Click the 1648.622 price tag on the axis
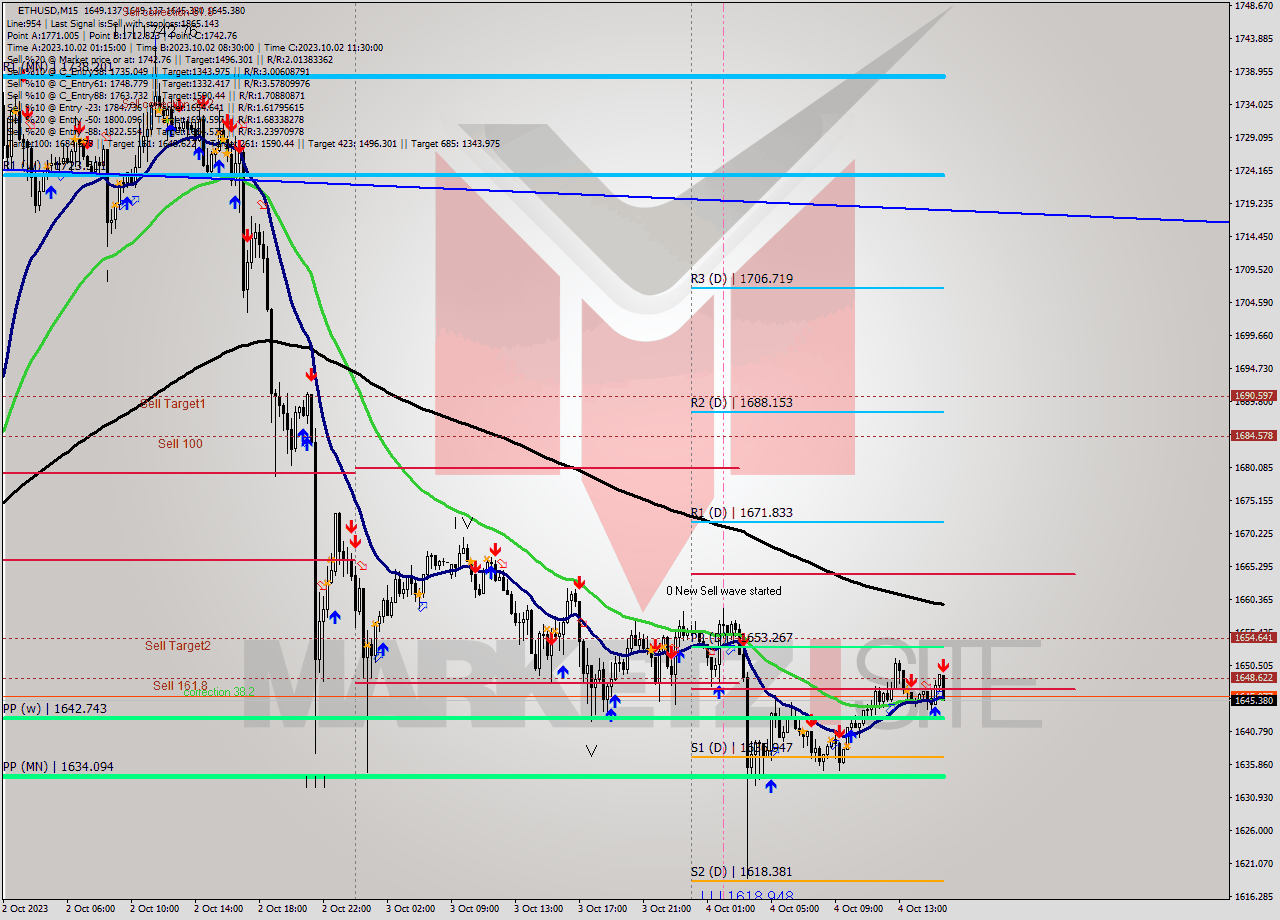Screen dimensions: 1280x920 point(1253,677)
